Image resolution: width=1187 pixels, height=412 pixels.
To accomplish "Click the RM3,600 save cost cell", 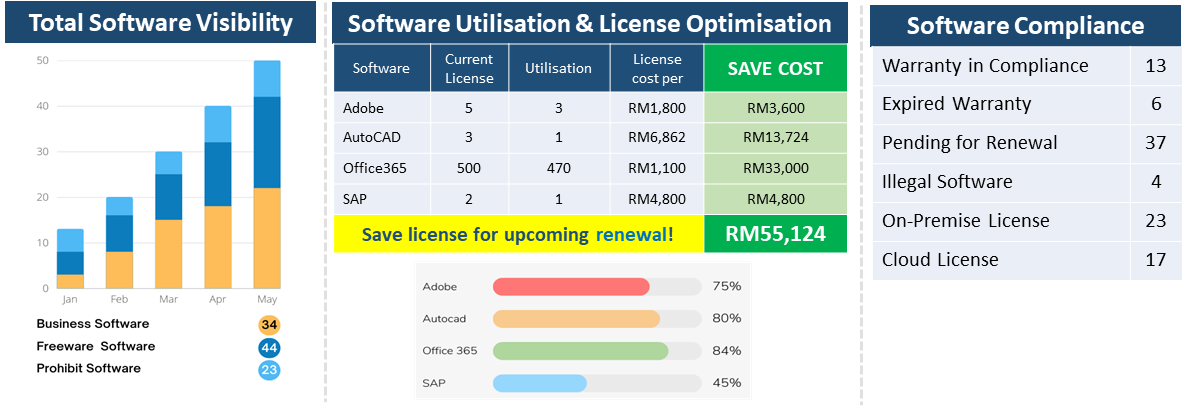I will 775,108.
